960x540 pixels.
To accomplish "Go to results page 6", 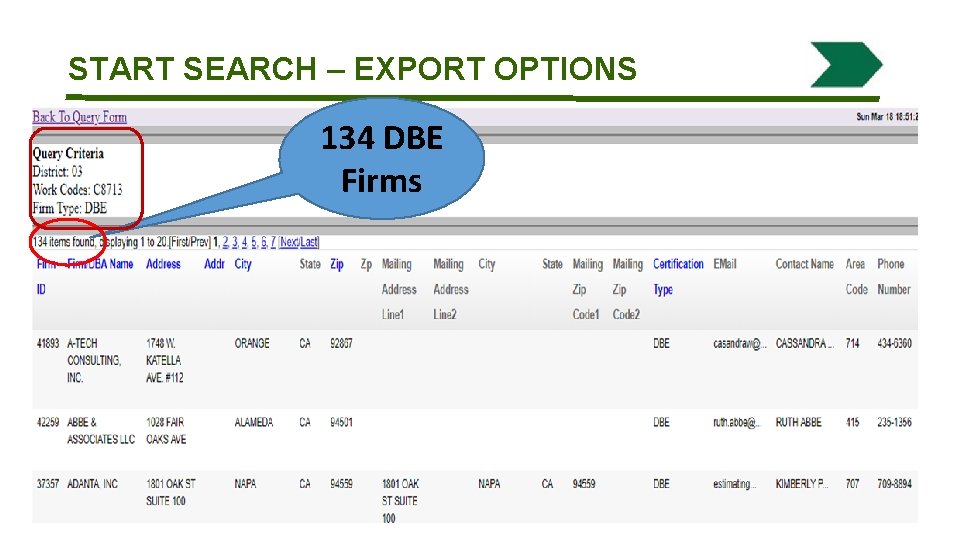I will click(x=264, y=242).
